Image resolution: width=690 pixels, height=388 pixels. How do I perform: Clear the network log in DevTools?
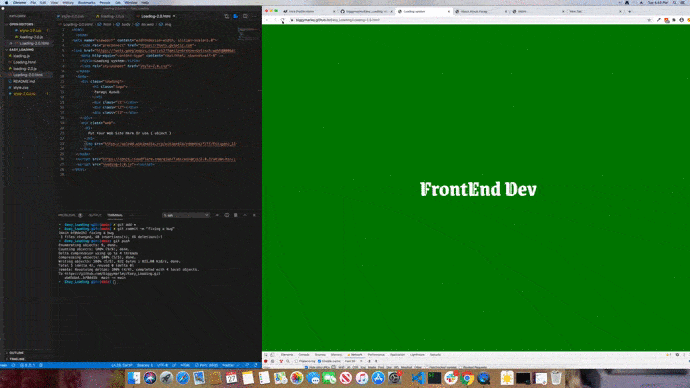click(272, 361)
